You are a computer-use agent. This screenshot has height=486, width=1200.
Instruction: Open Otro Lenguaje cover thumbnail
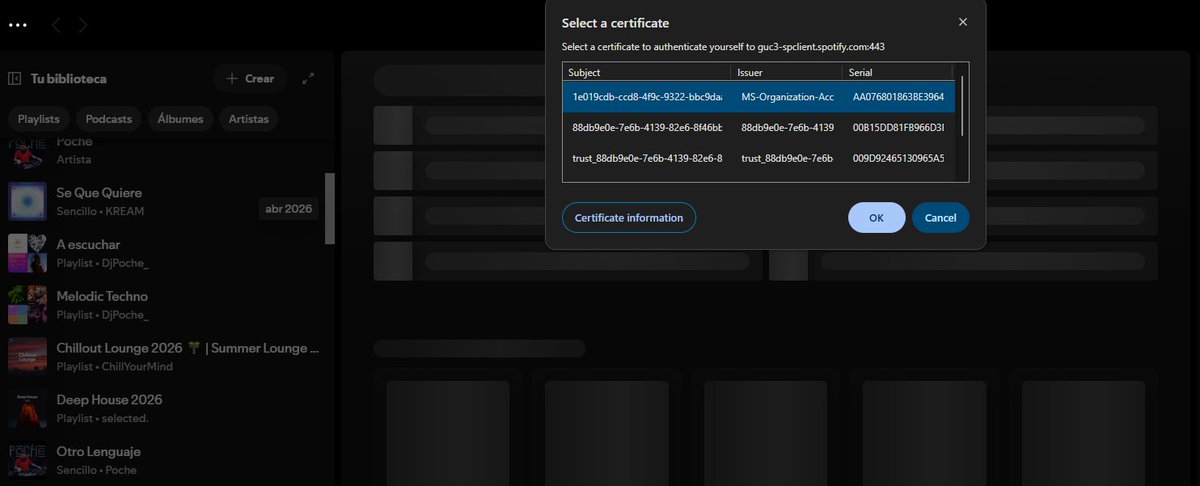(28, 460)
